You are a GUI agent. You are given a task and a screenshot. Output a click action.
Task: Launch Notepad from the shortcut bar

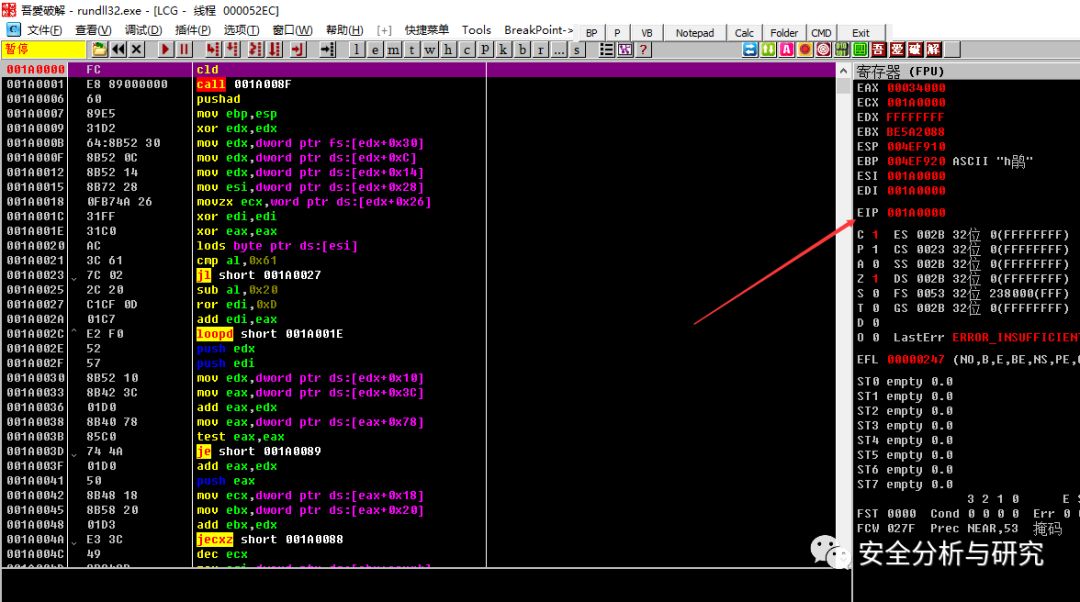tap(694, 33)
